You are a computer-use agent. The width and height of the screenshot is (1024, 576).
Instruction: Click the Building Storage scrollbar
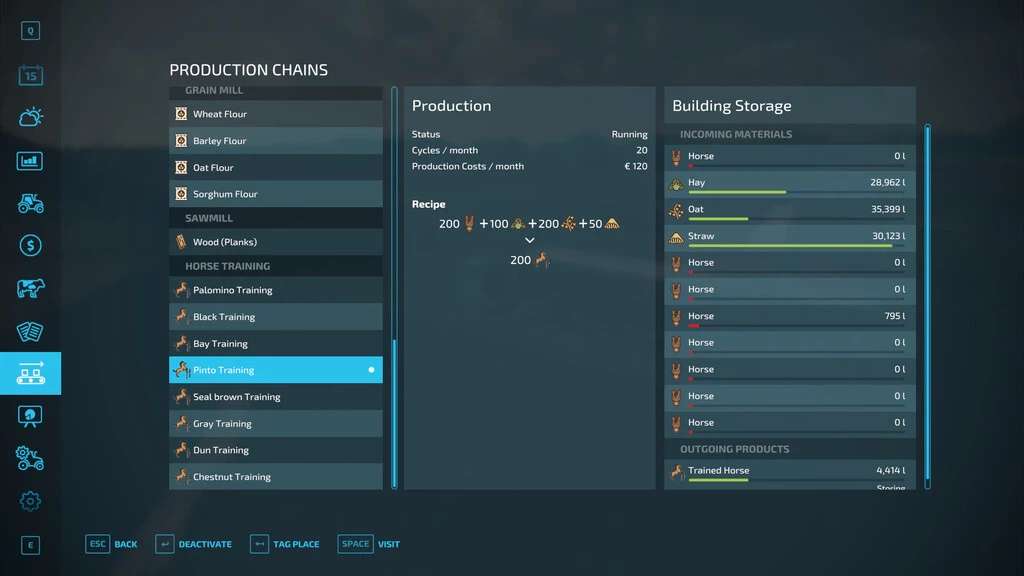[x=927, y=300]
